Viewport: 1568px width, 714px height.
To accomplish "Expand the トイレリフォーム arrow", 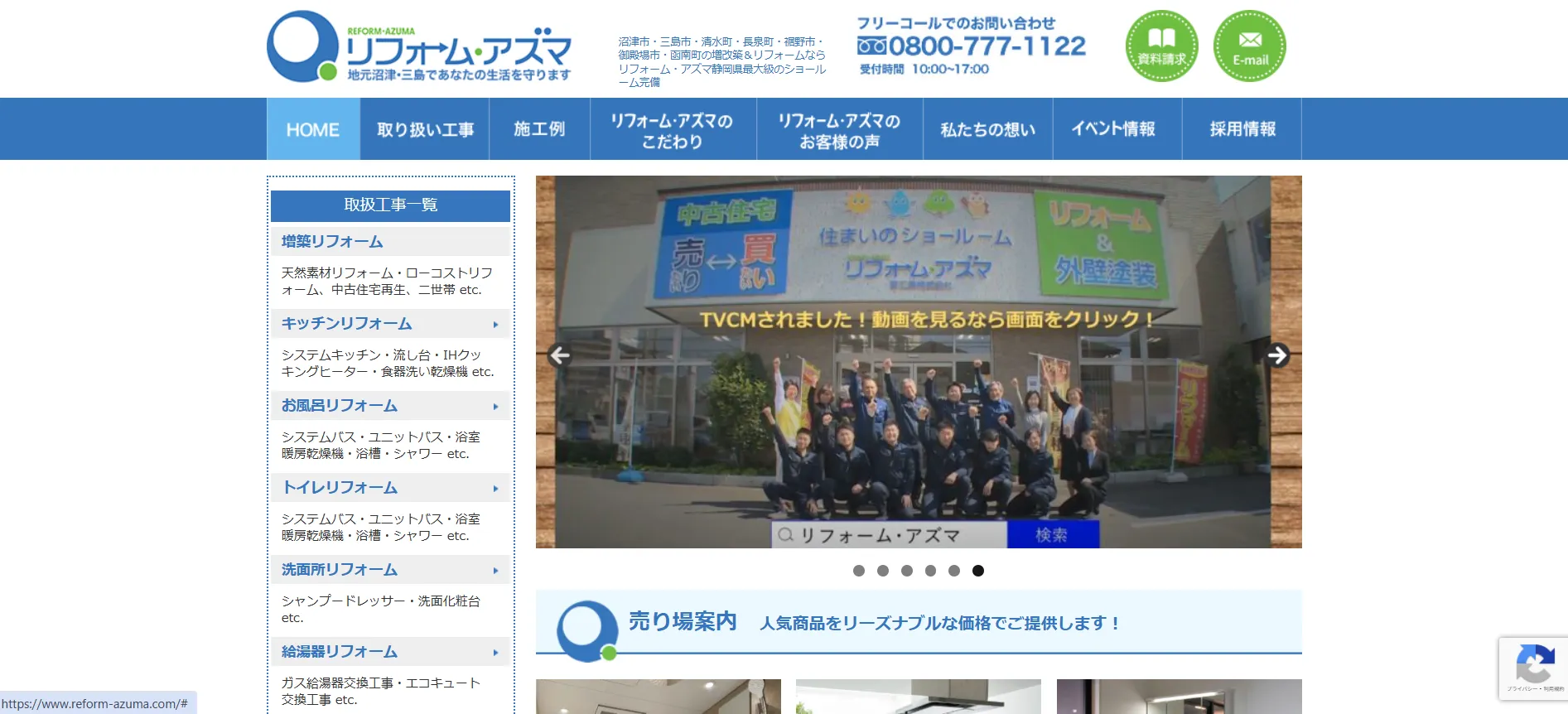I will [x=496, y=489].
